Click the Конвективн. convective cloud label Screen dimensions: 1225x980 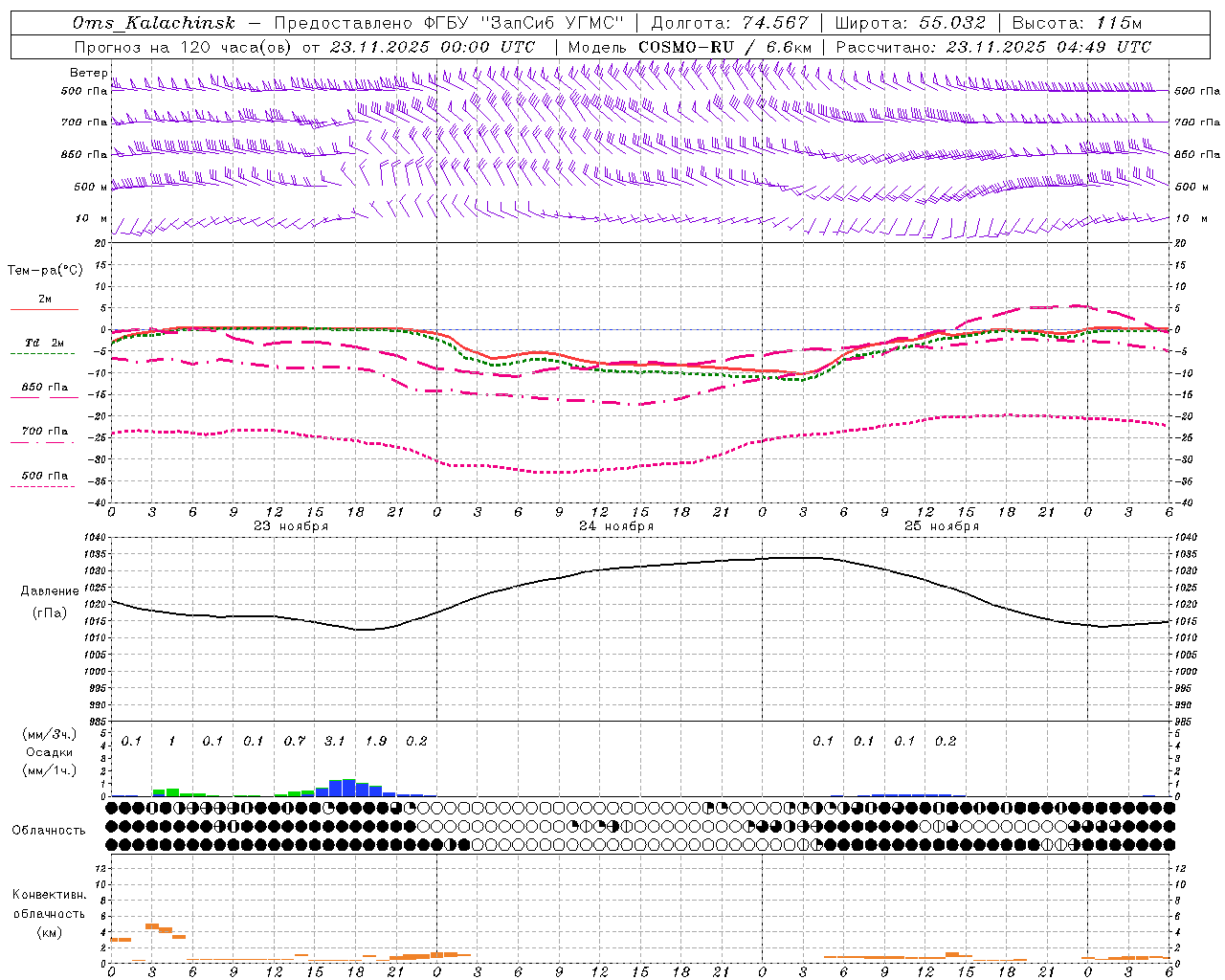[49, 895]
